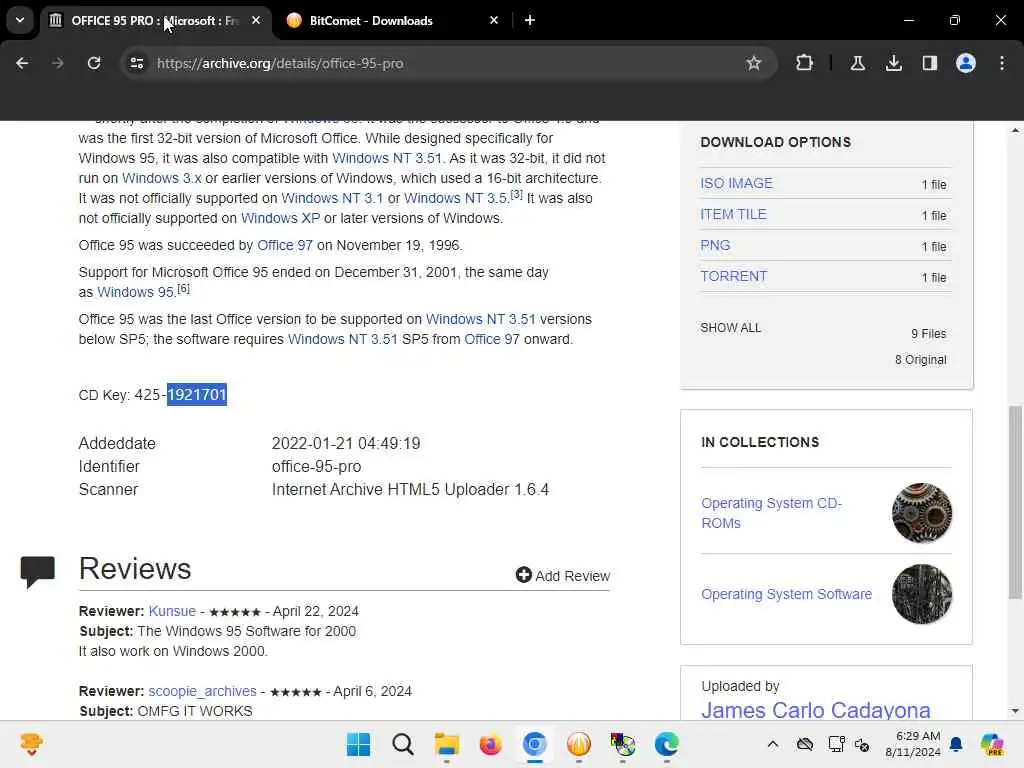Open the Office 97 successor link

[x=285, y=245]
